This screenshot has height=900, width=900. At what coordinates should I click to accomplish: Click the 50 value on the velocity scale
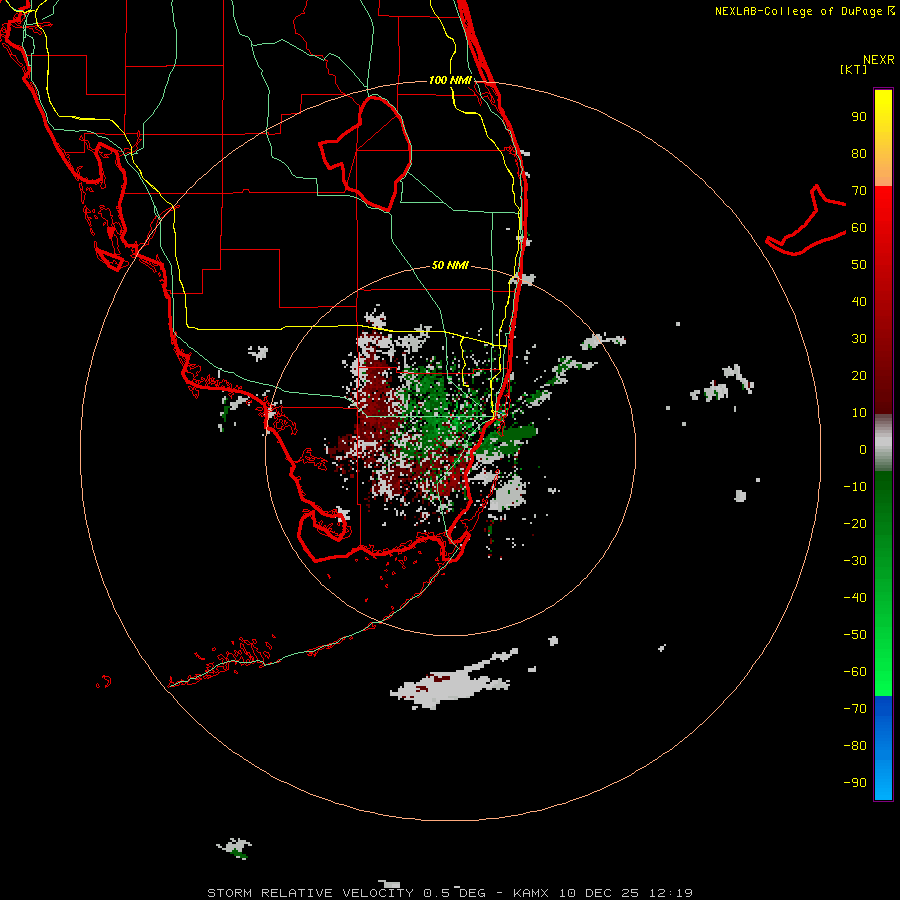(859, 265)
